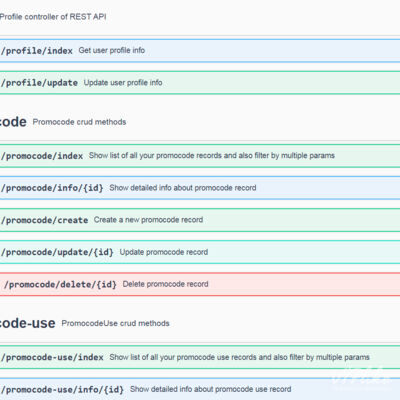
Task: Click 'Promocode crud methods' section description
Action: (79, 122)
